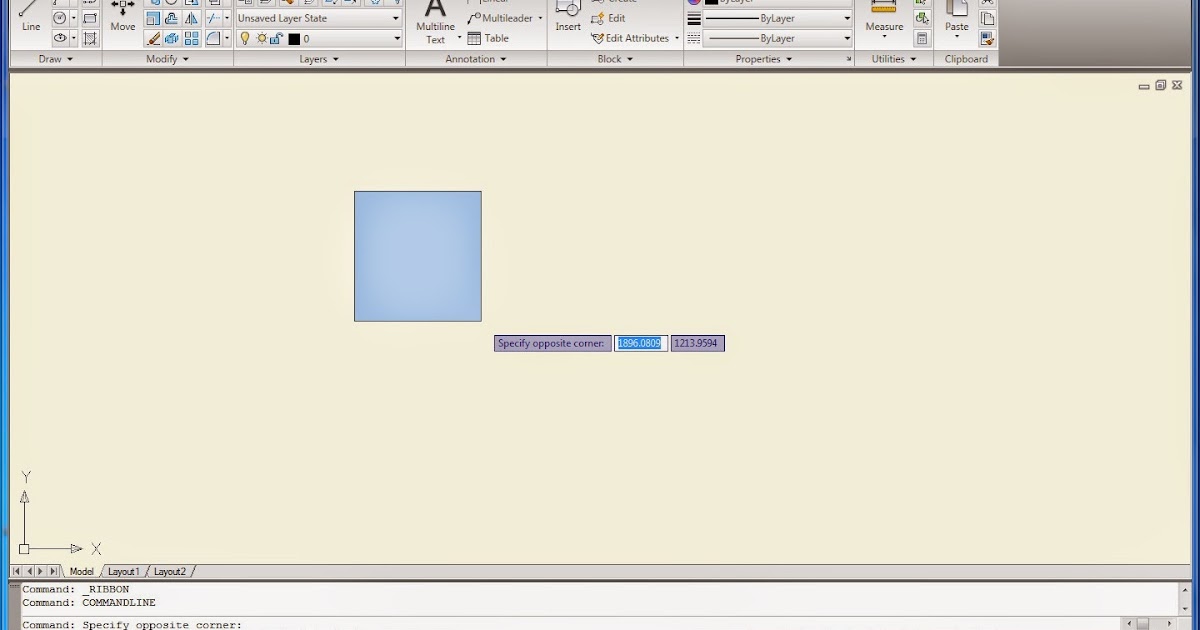The height and width of the screenshot is (630, 1200).
Task: Click Edit Attributes in Block panel
Action: click(630, 38)
